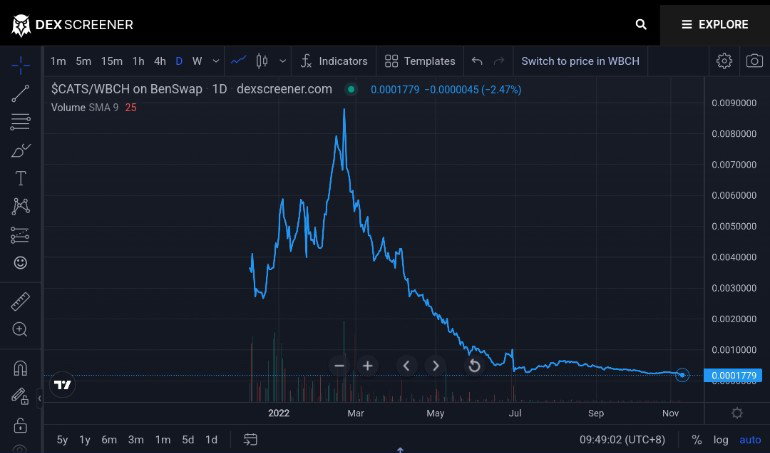Set range to 1m in bottom bar
This screenshot has width=770, height=453.
pyautogui.click(x=163, y=440)
